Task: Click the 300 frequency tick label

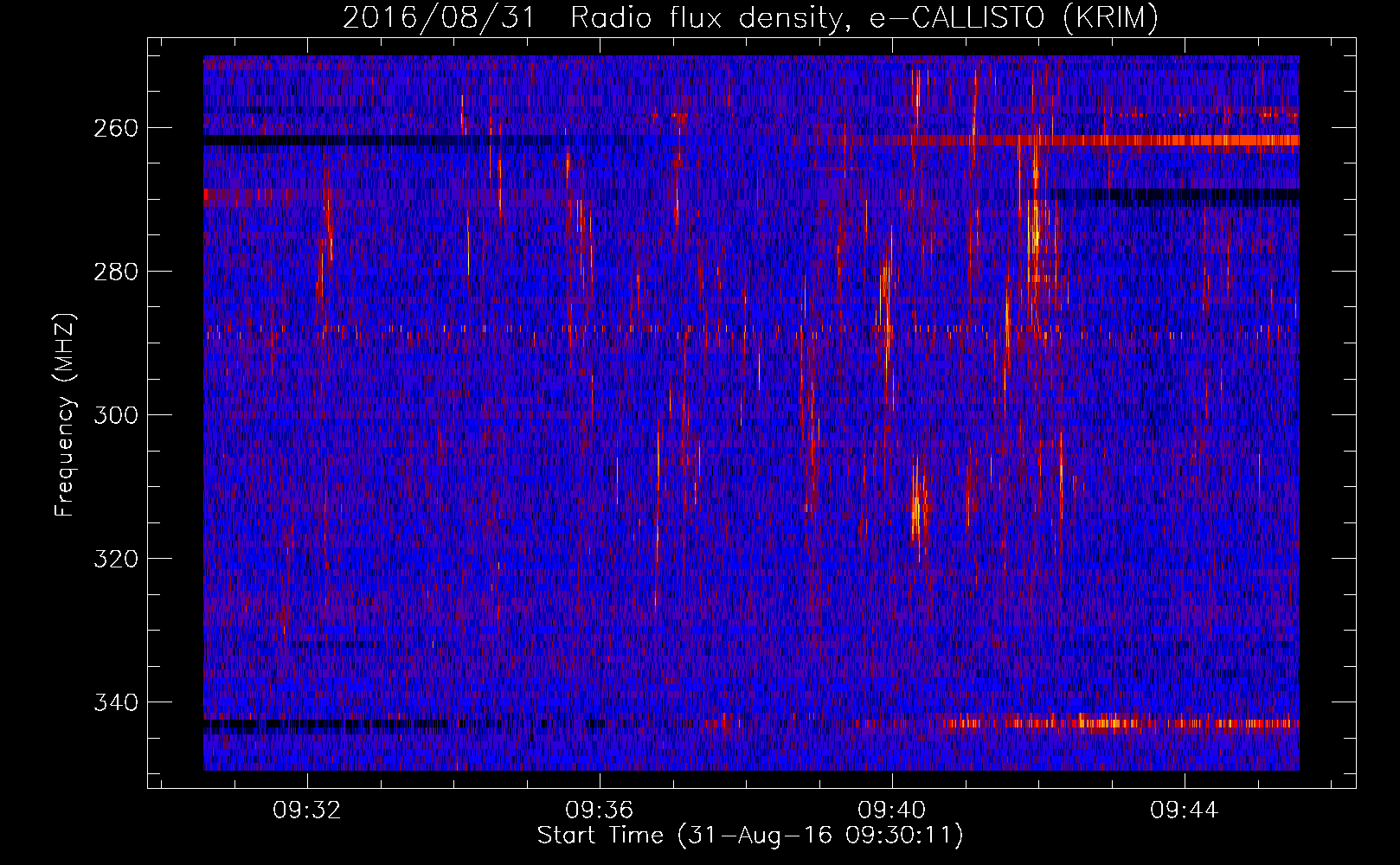Action: click(x=116, y=415)
